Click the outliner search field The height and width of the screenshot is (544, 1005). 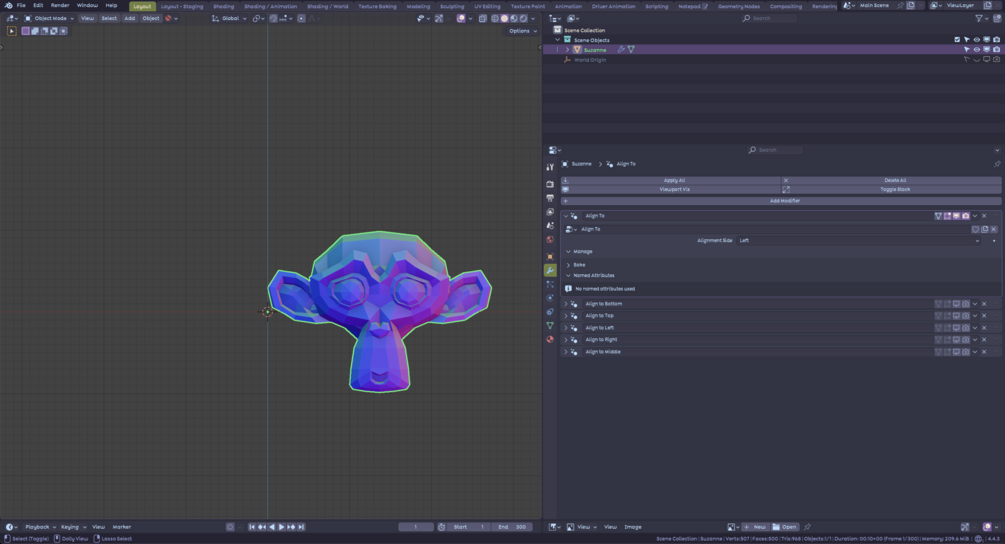[769, 19]
